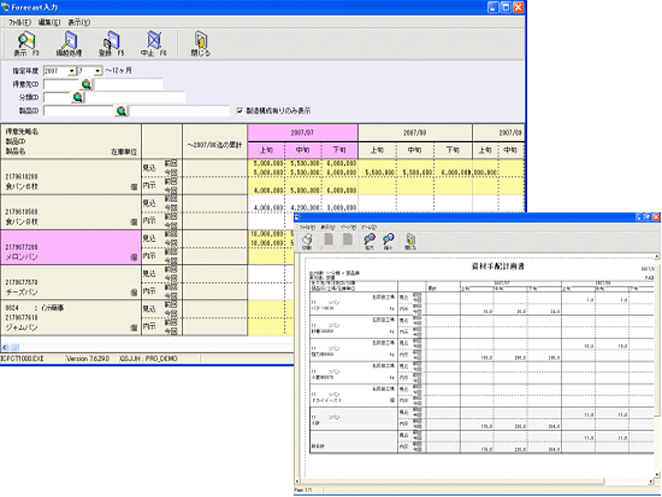The height and width of the screenshot is (497, 662).
Task: Open the 製品CD search lookup icon
Action: 121,111
